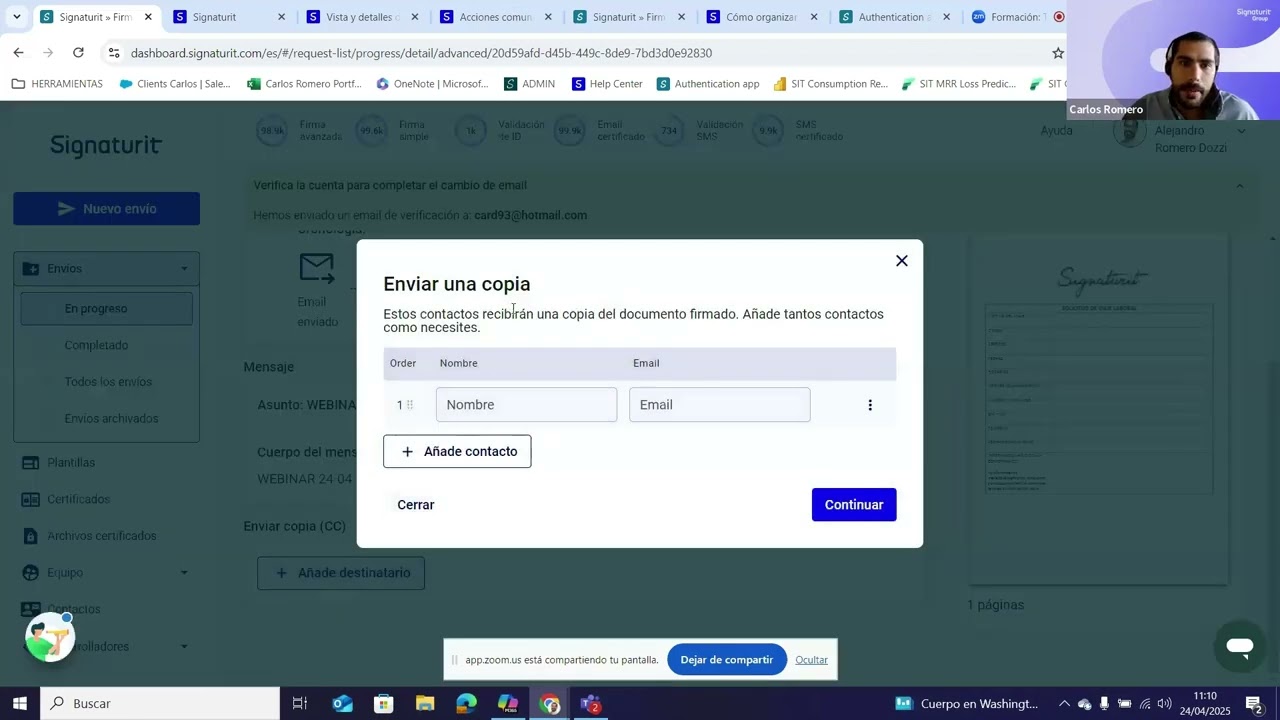Screen dimensions: 1280x720
Task: Click the Nombre input field
Action: pos(526,405)
